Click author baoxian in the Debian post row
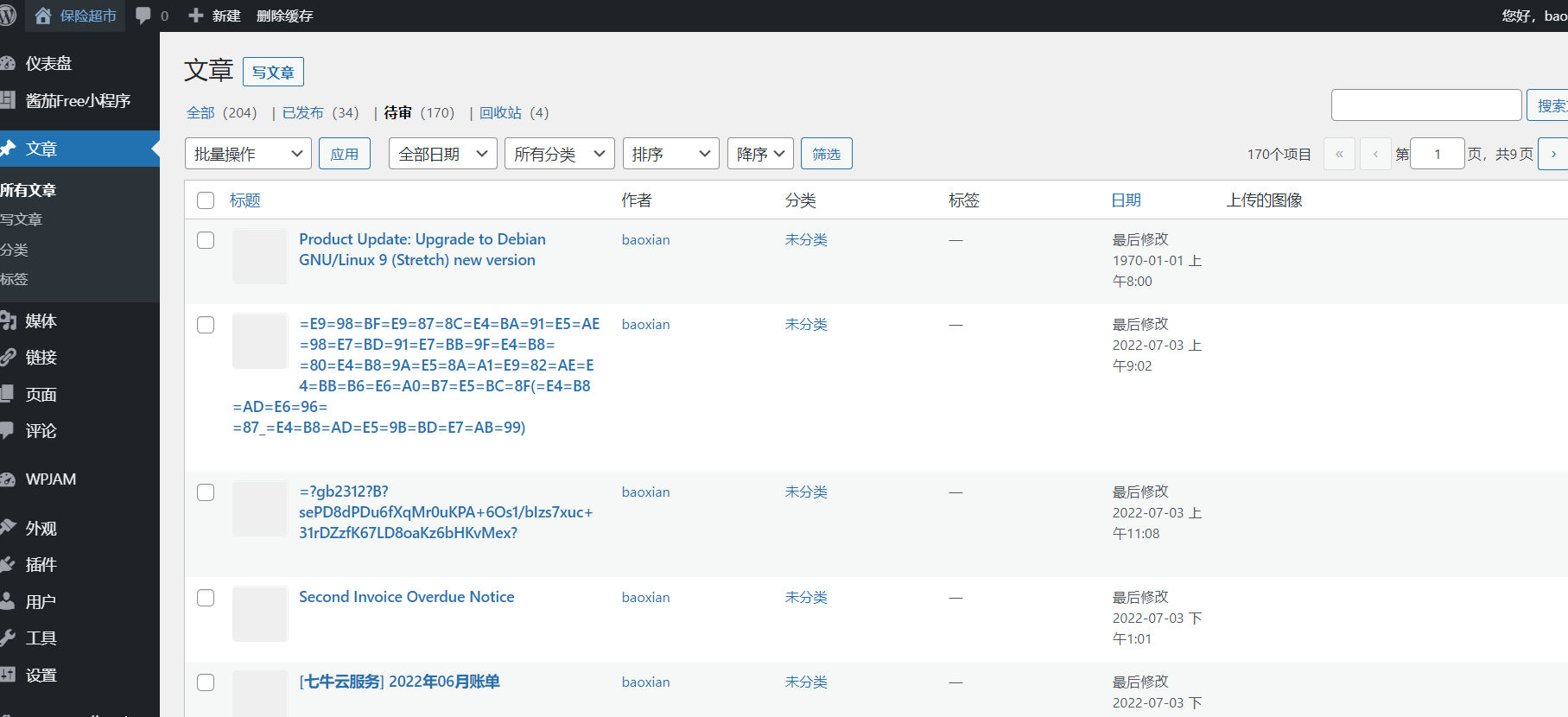Screen dimensions: 1568x717 pos(645,240)
